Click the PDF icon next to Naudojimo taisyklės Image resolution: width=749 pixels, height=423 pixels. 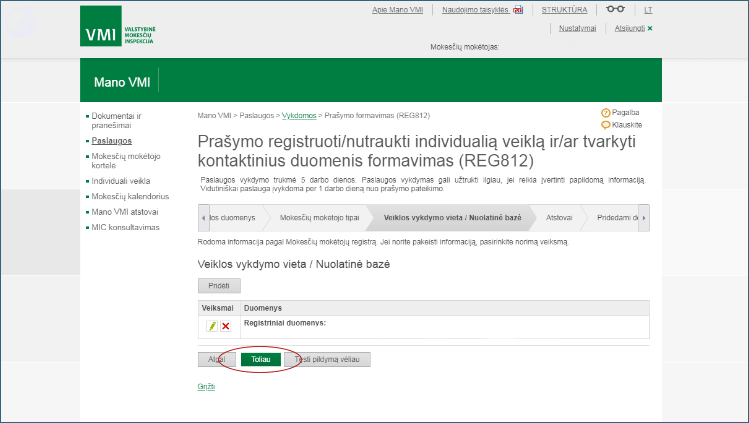click(518, 10)
